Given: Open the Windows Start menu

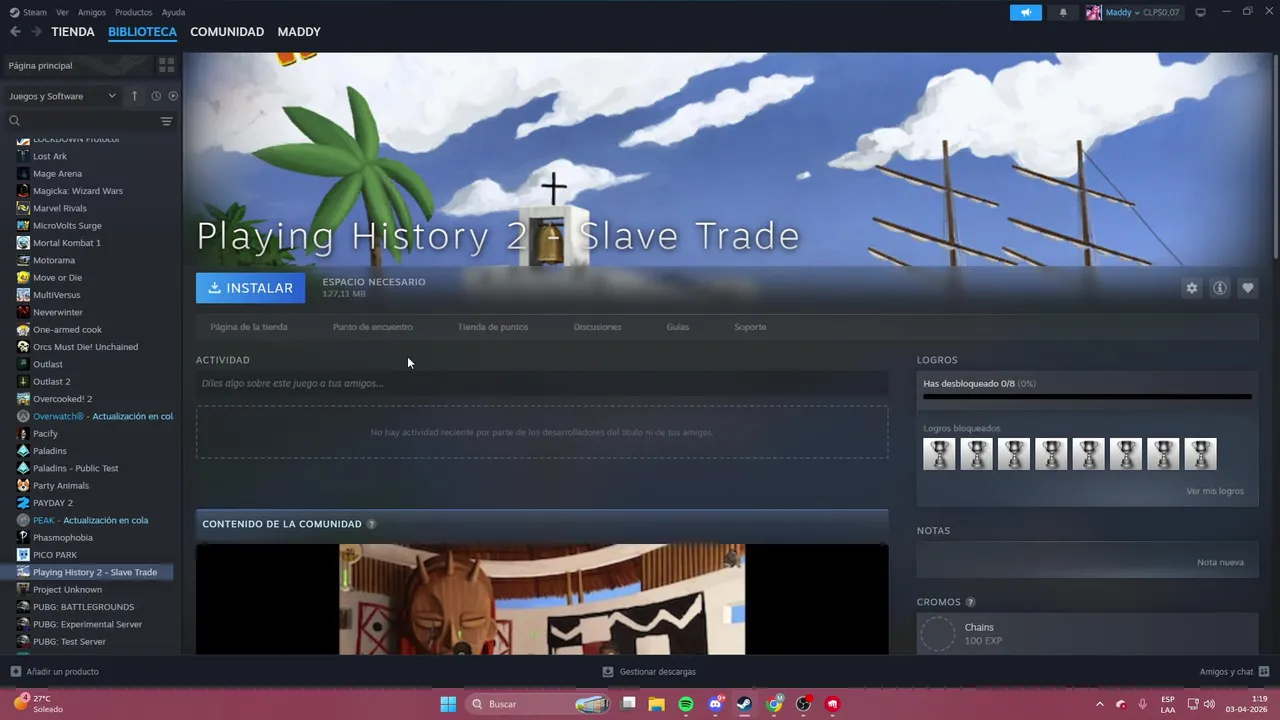Looking at the screenshot, I should (448, 704).
